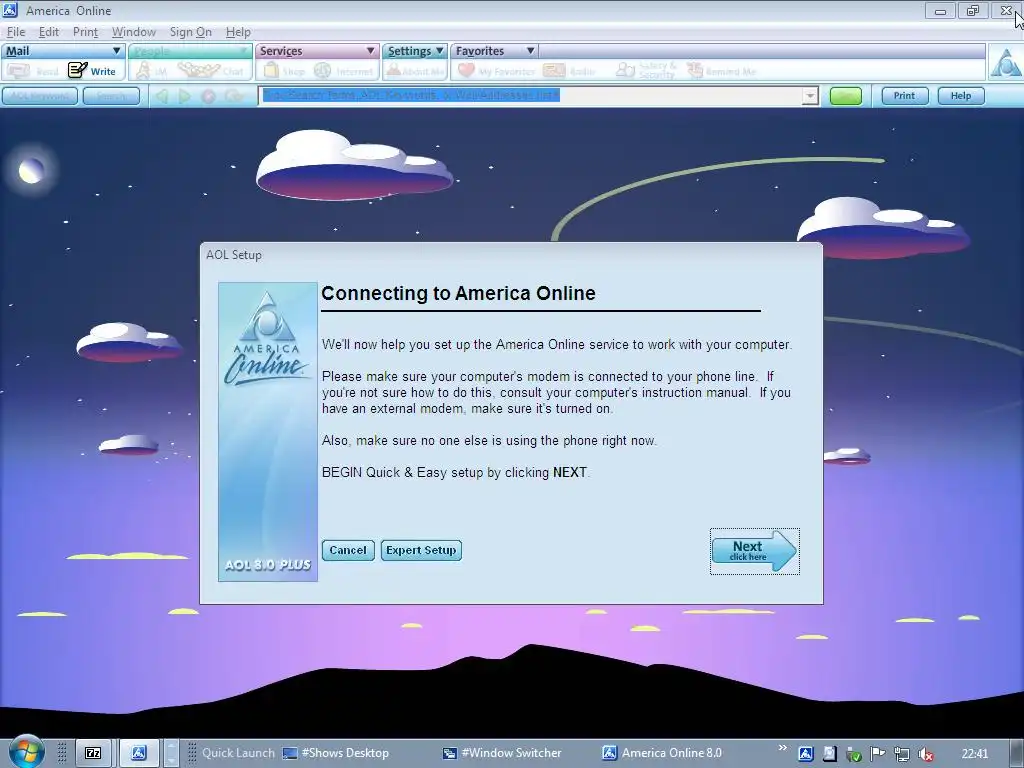Click the browser Back arrow
The width and height of the screenshot is (1024, 768).
161,97
